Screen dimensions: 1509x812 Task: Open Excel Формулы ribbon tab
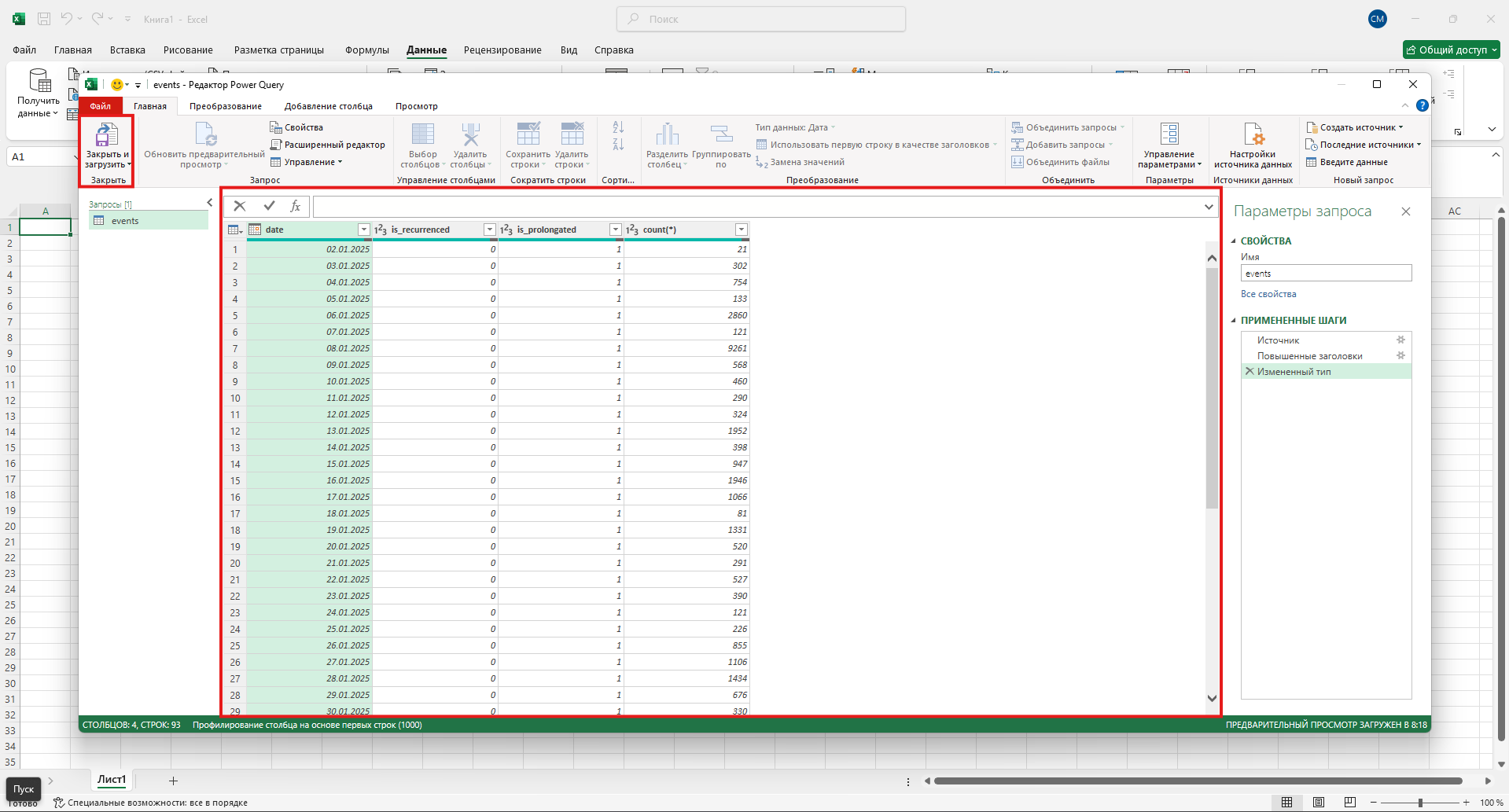coord(367,50)
